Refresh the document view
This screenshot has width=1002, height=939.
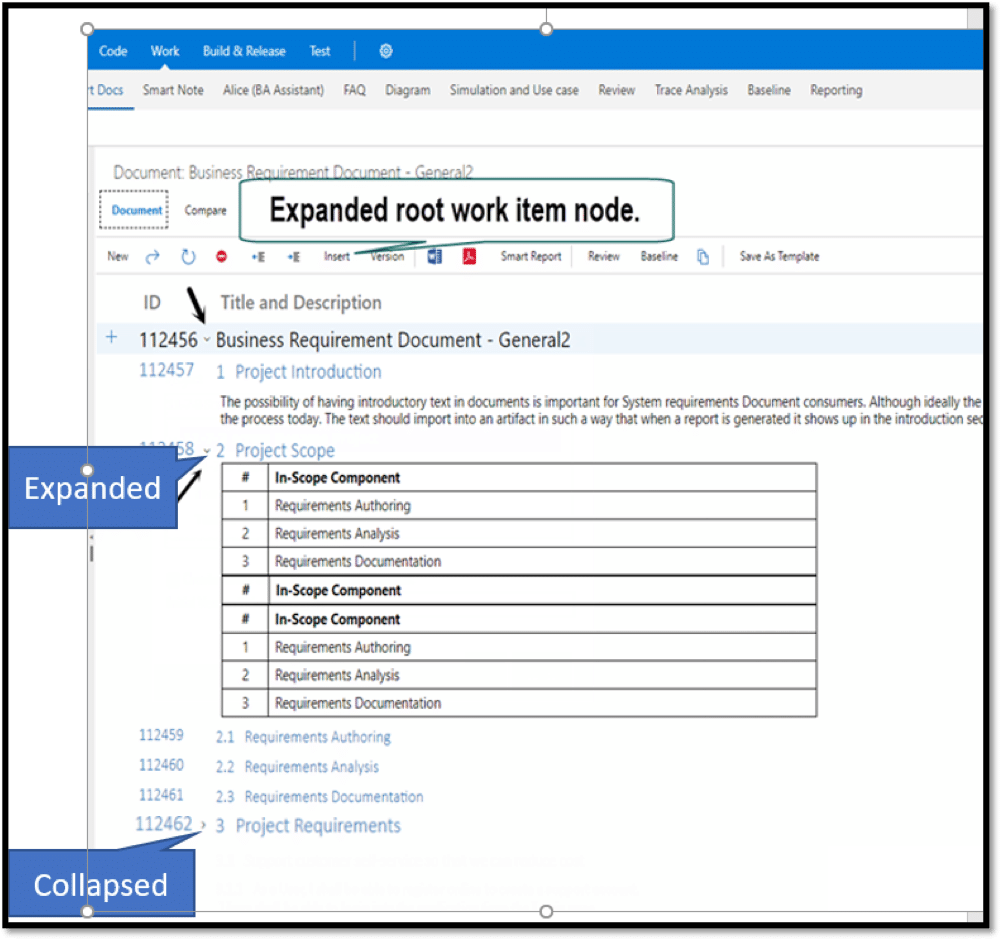(x=188, y=256)
